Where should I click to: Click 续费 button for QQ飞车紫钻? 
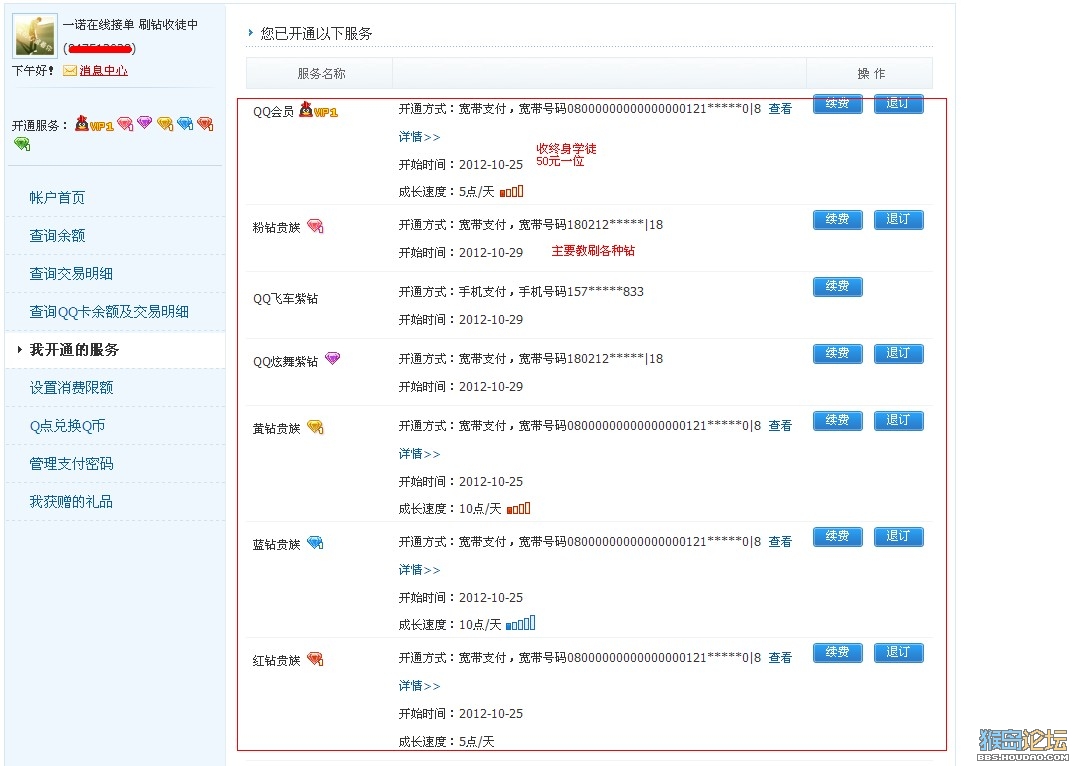point(838,286)
